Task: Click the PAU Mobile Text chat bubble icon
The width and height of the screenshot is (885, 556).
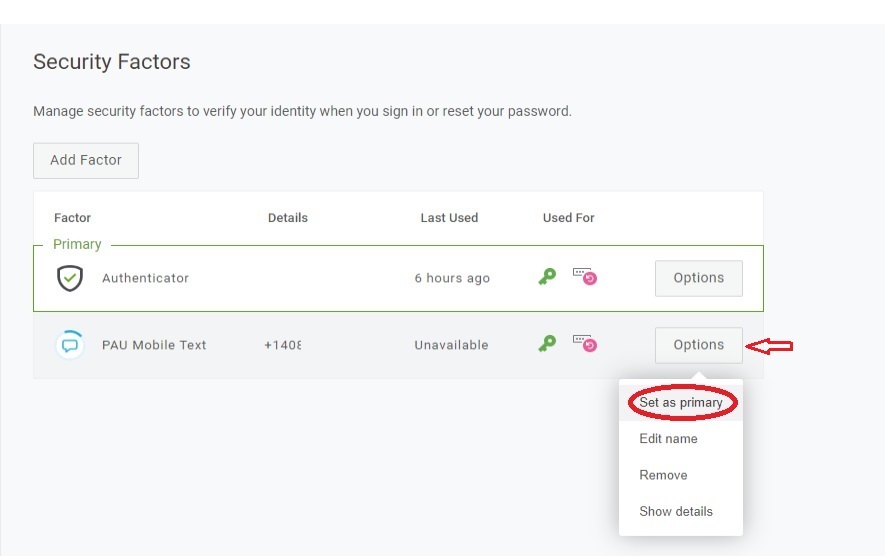Action: point(69,345)
